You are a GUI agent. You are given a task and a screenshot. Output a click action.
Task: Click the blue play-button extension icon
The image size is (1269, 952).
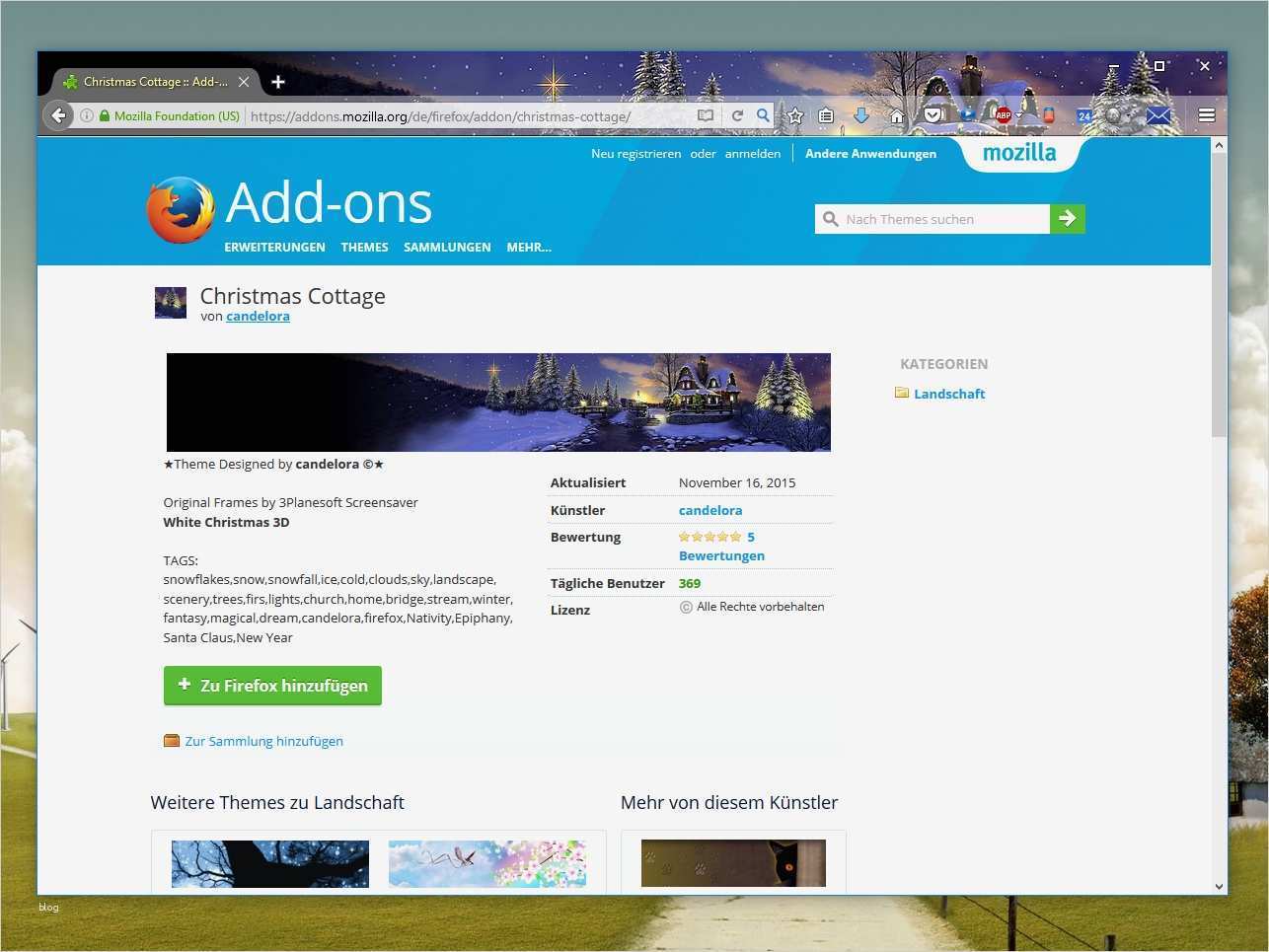pyautogui.click(x=968, y=114)
